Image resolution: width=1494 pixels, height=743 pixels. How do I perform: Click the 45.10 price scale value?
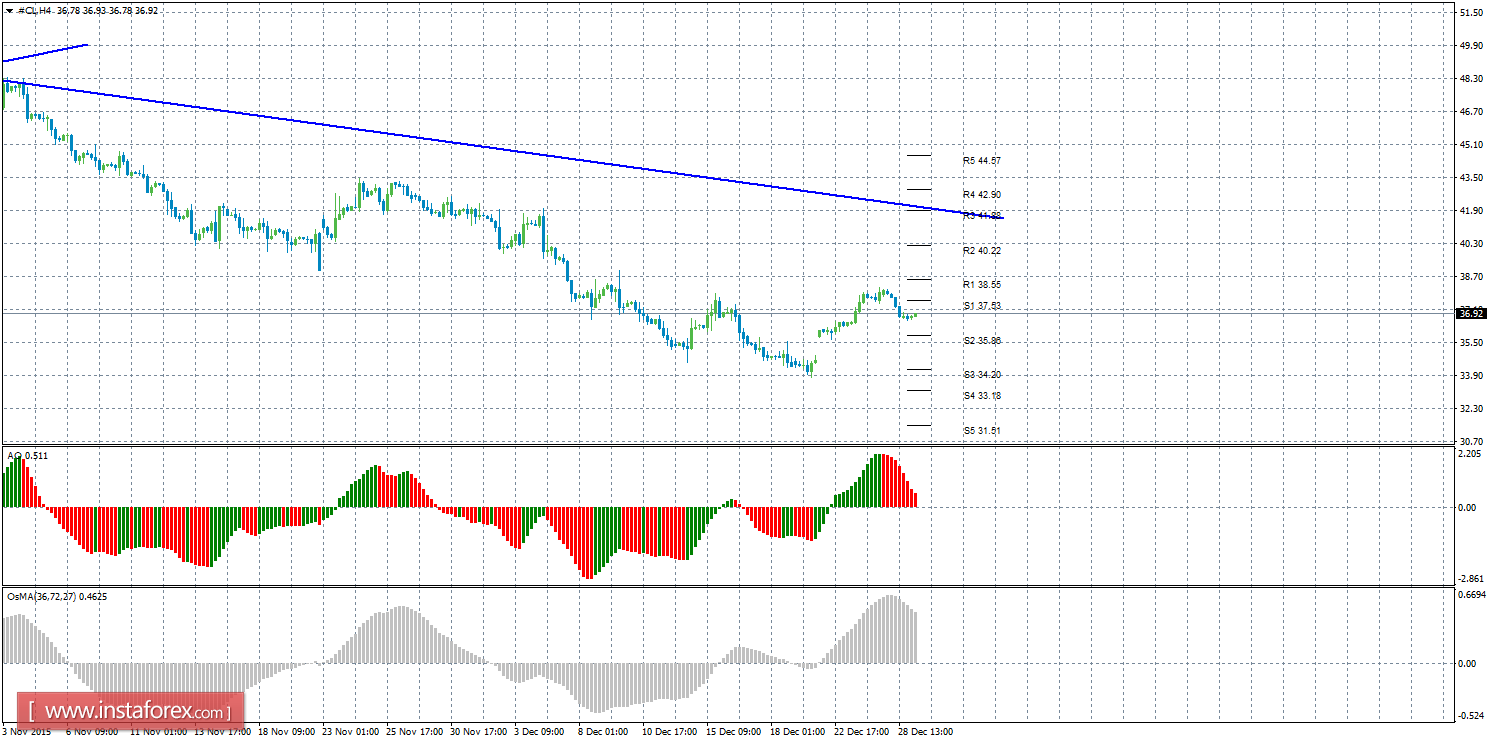click(x=1471, y=145)
